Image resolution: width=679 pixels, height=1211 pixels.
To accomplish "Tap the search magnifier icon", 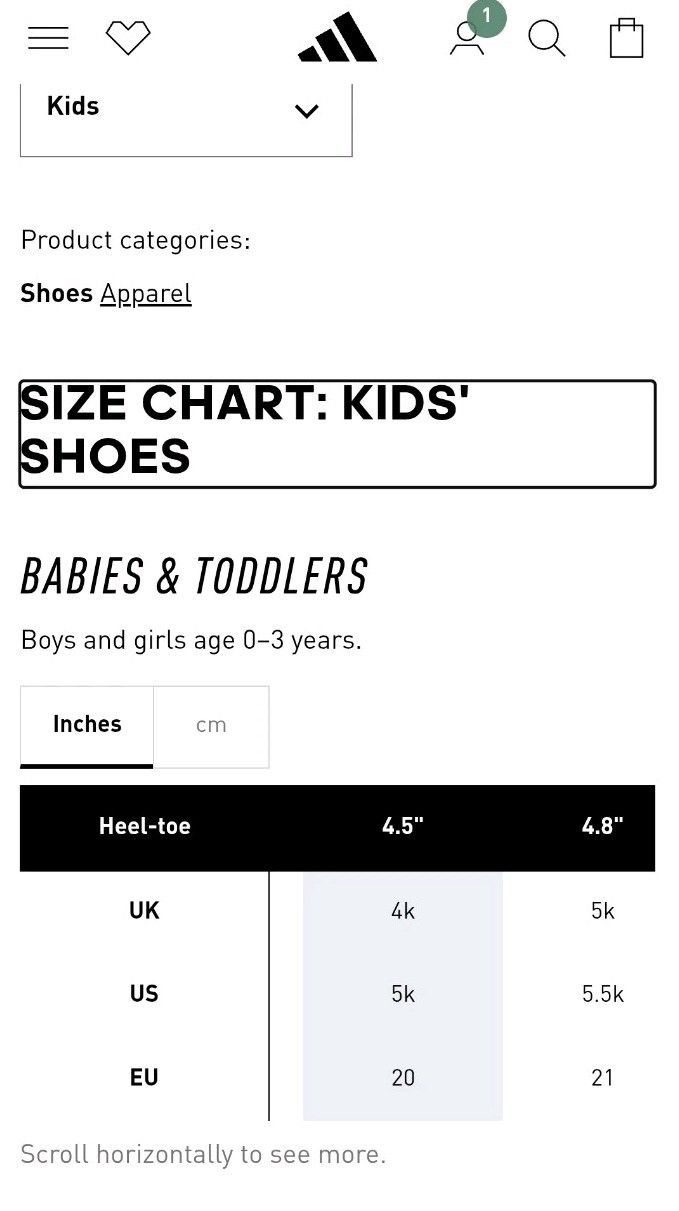I will pyautogui.click(x=546, y=39).
